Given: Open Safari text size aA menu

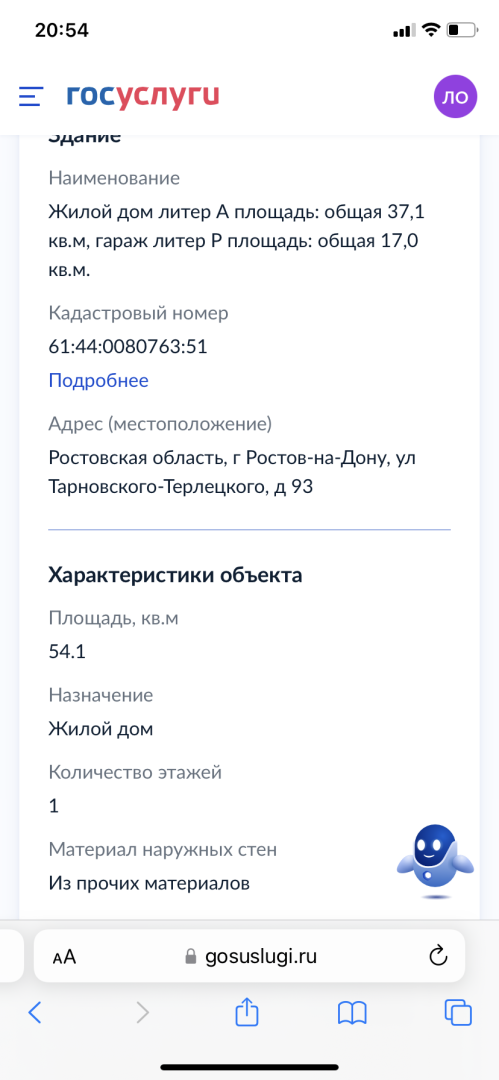Looking at the screenshot, I should click(x=64, y=957).
